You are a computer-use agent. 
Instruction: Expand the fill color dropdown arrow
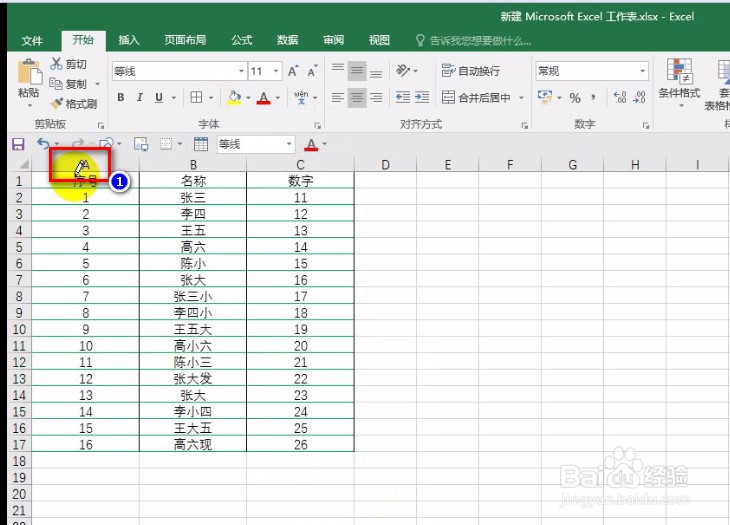click(x=248, y=97)
